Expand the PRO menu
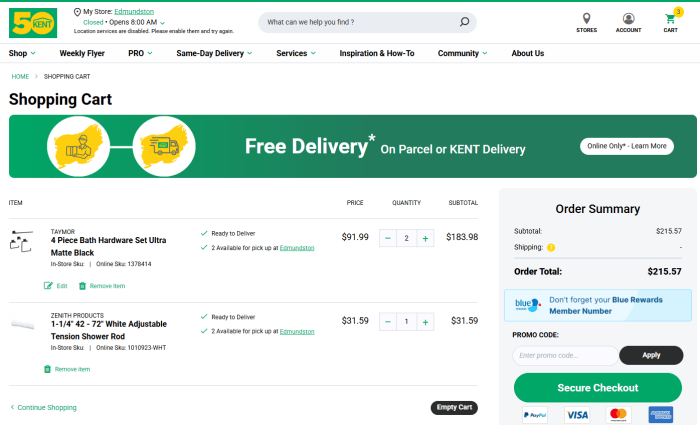 [x=140, y=53]
